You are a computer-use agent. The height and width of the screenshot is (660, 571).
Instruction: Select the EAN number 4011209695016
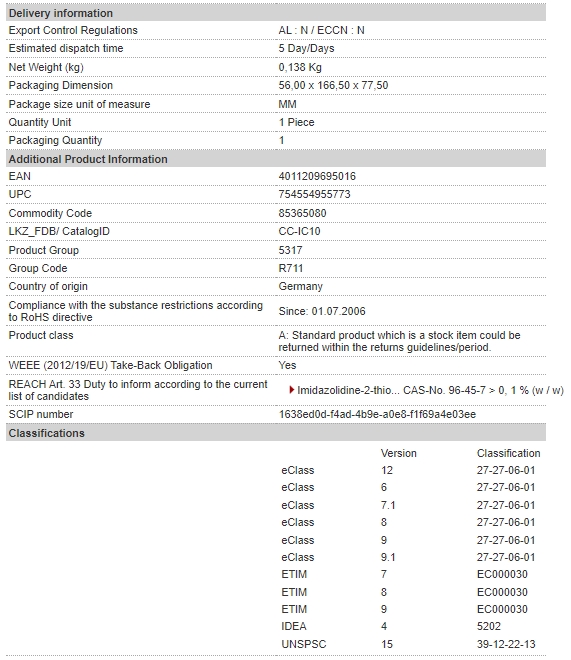click(317, 176)
